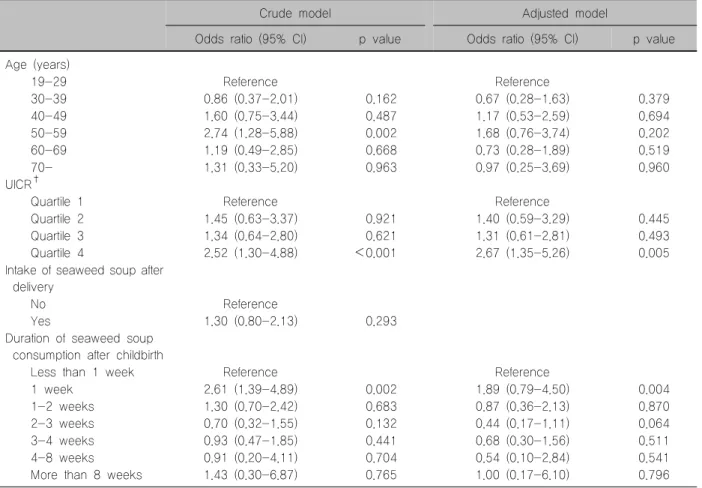Click the '0.960' adjusted p value
The height and width of the screenshot is (488, 702).
click(x=654, y=167)
